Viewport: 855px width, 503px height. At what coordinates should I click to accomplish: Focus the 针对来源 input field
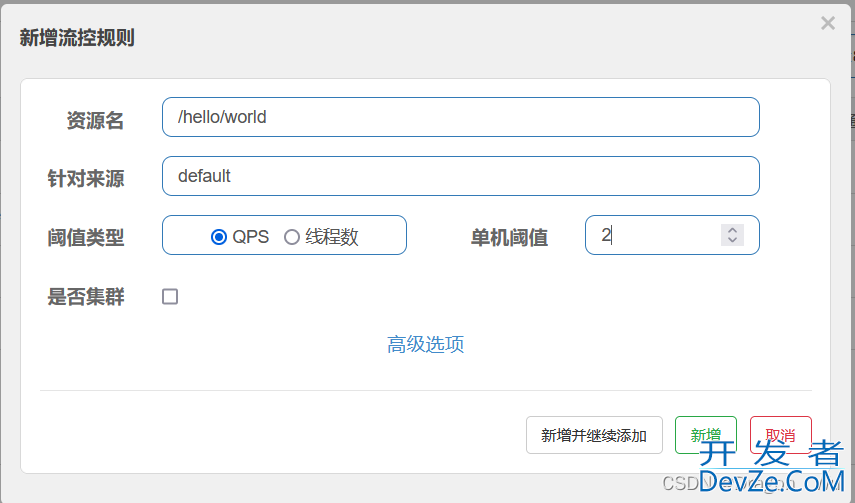click(x=461, y=176)
